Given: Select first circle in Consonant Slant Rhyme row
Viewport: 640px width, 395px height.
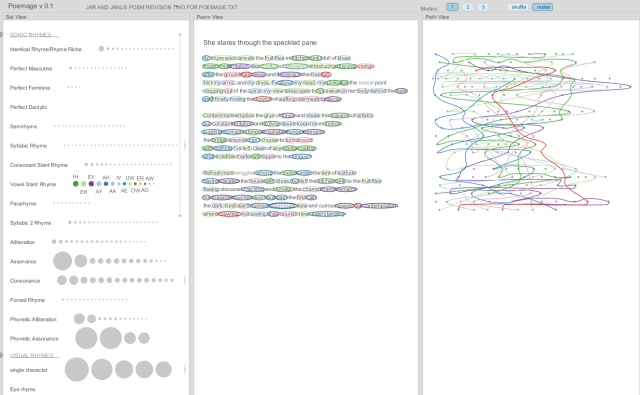Looking at the screenshot, I should coord(86,164).
